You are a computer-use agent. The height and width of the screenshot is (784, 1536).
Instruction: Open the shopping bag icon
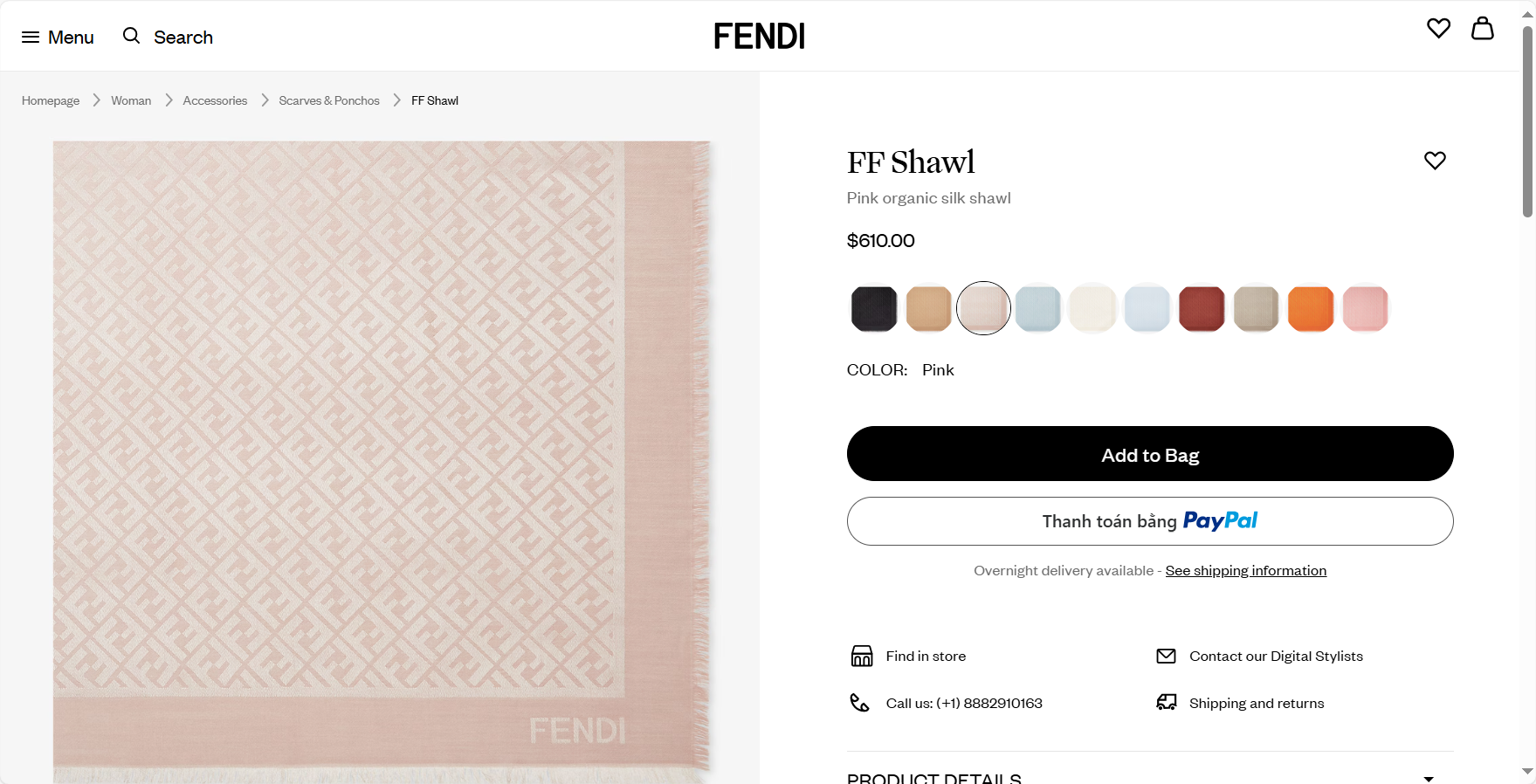(x=1482, y=29)
